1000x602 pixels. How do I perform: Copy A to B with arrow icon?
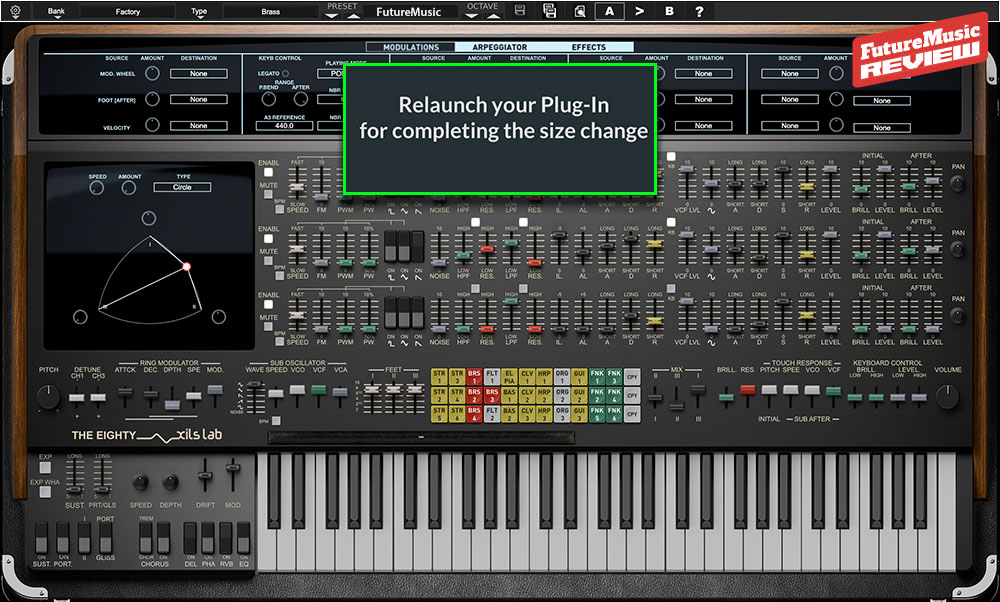640,11
